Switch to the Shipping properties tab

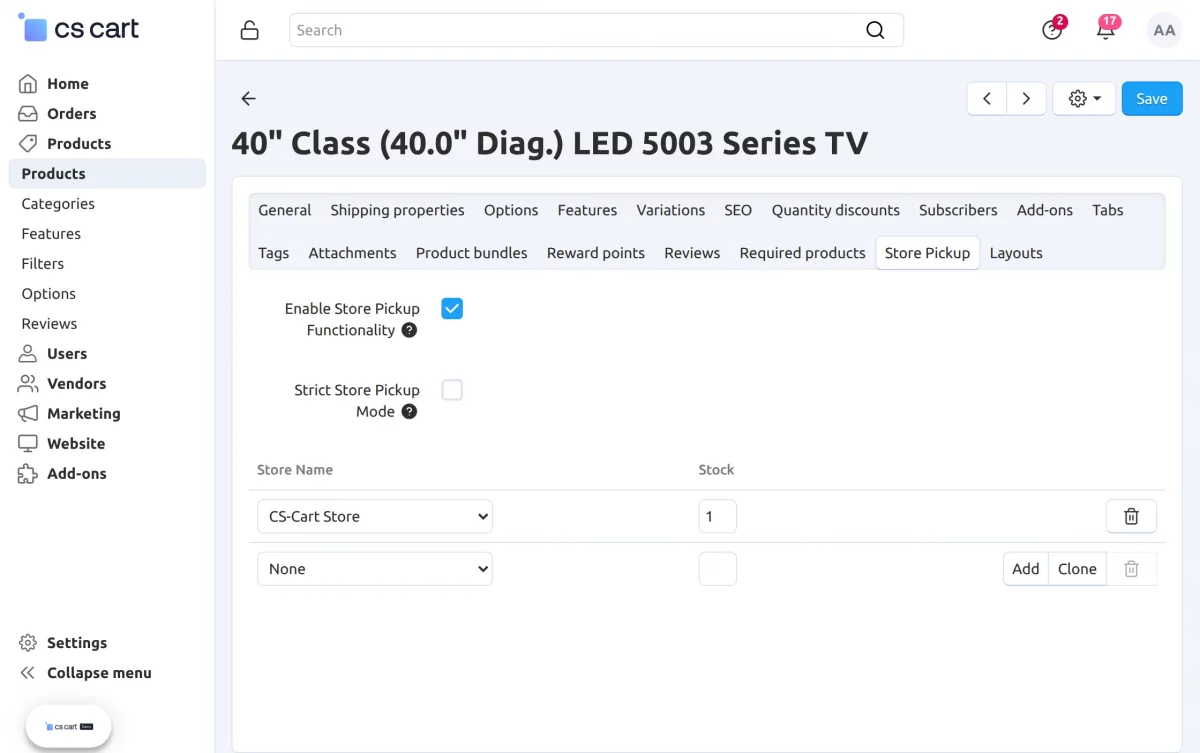(x=397, y=210)
